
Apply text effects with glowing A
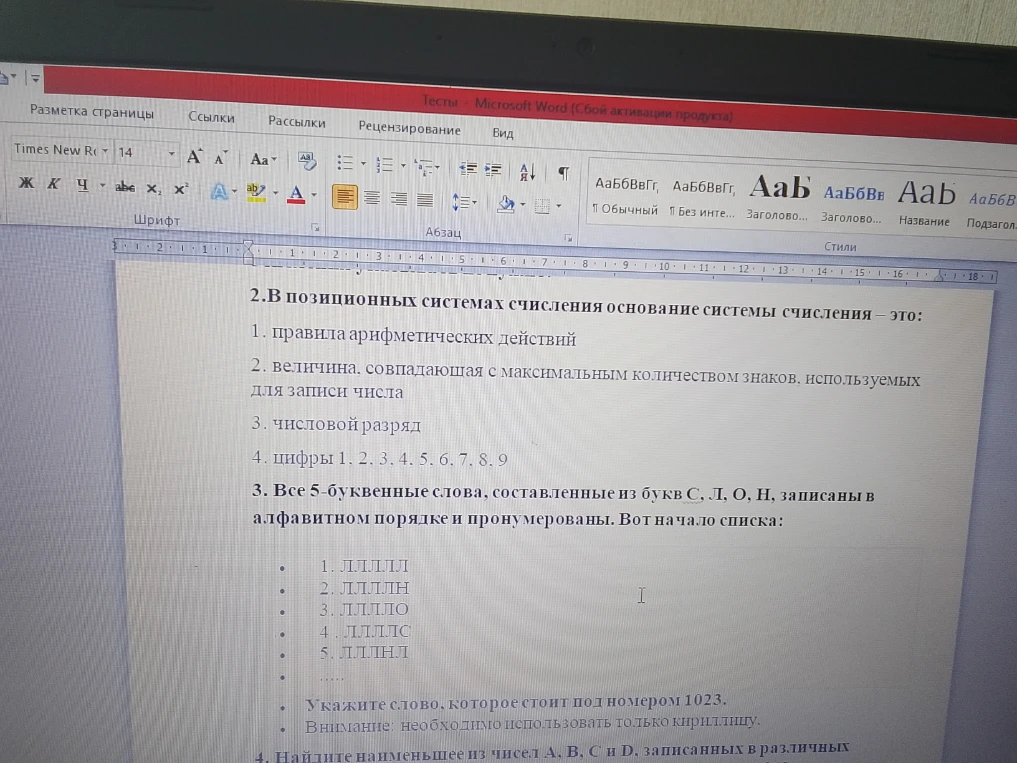[x=219, y=191]
